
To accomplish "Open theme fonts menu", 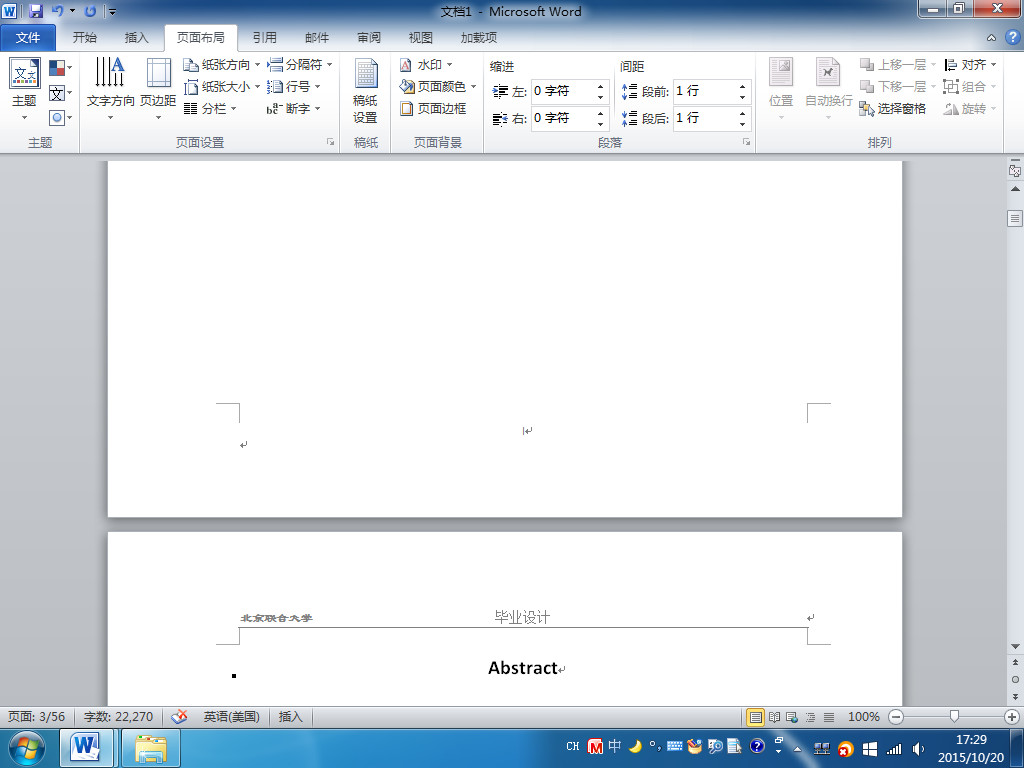I will click(60, 93).
